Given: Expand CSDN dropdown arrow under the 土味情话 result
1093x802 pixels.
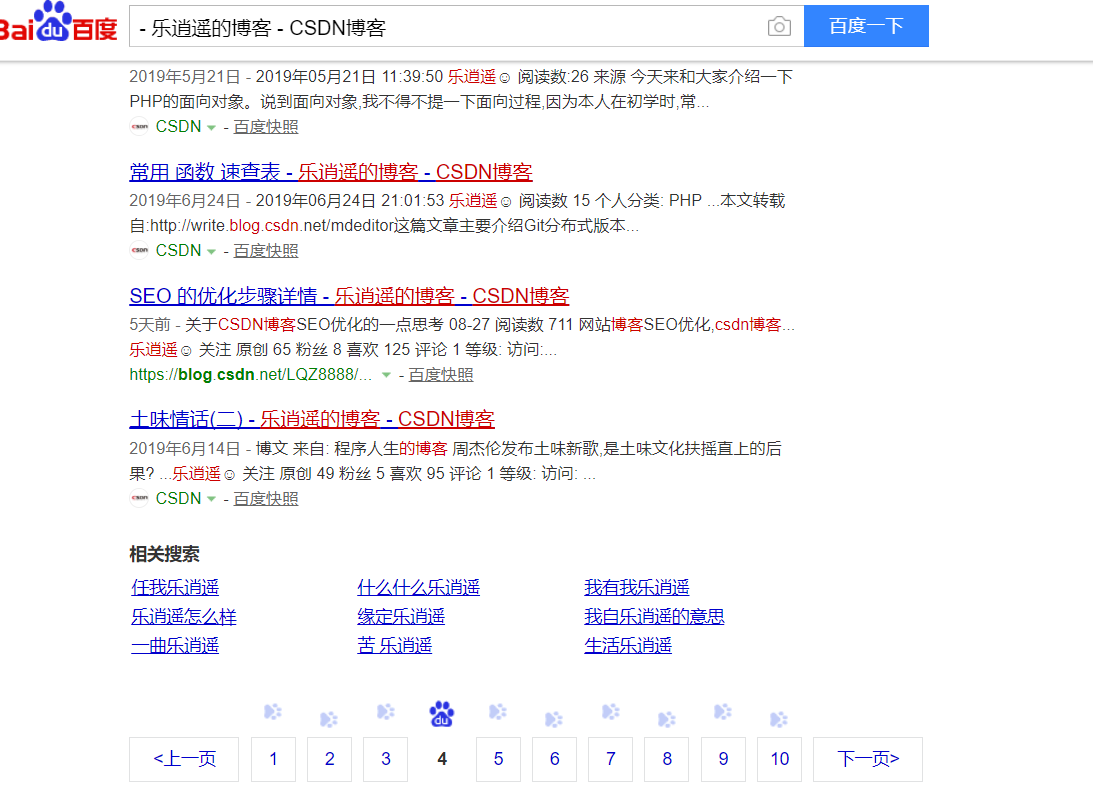Looking at the screenshot, I should [211, 500].
